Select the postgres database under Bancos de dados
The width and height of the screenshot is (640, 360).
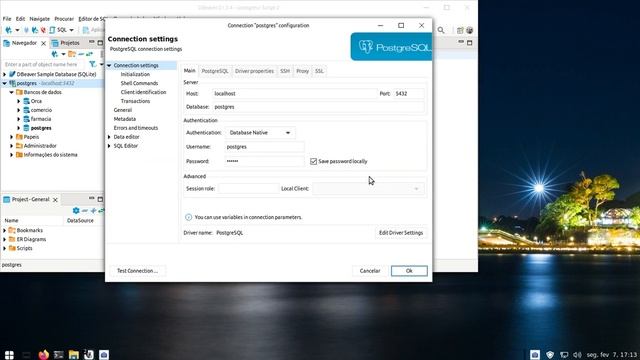tap(41, 128)
